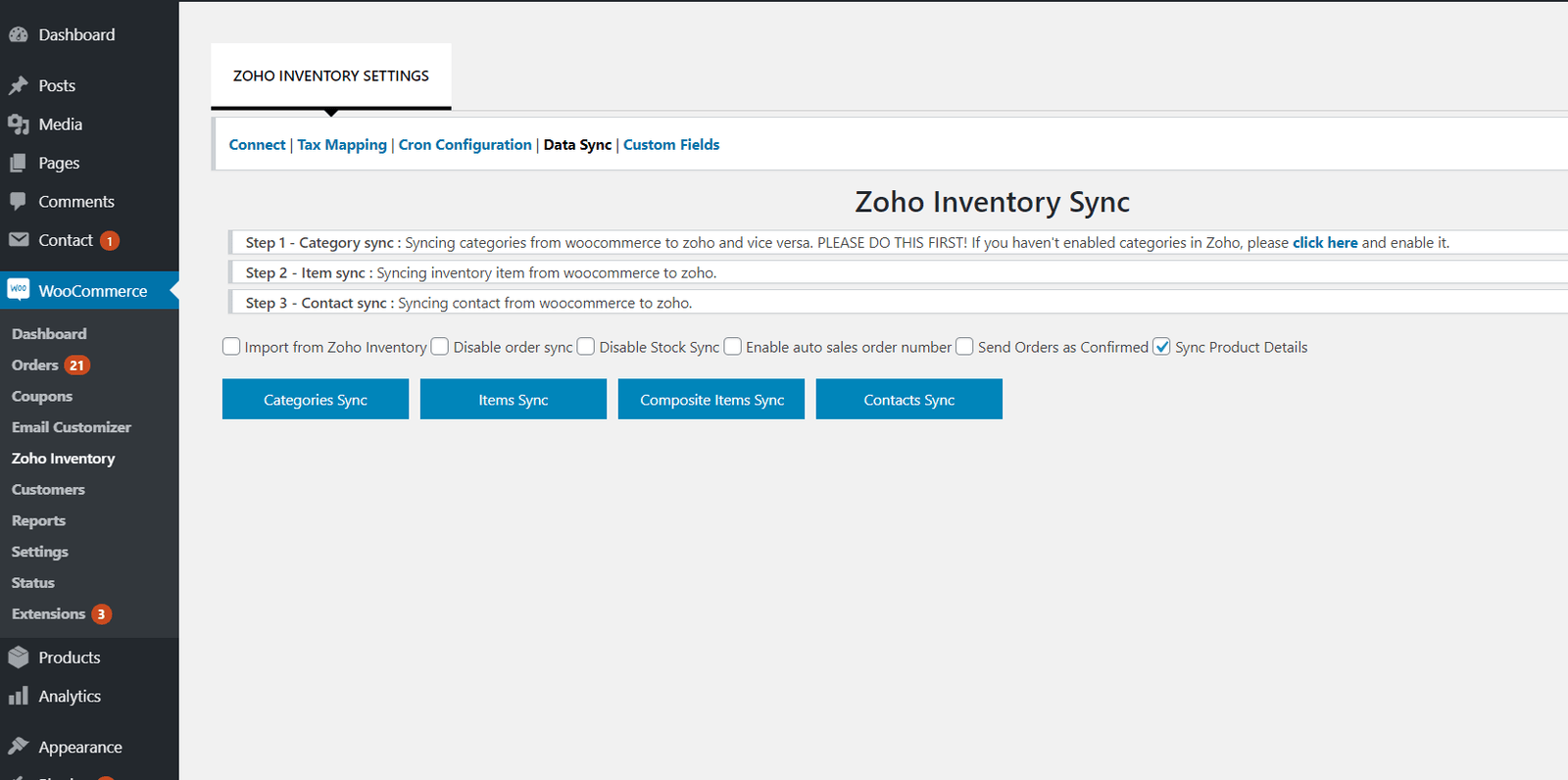Click the 'Zoho Inventory Sync' heading

point(992,202)
